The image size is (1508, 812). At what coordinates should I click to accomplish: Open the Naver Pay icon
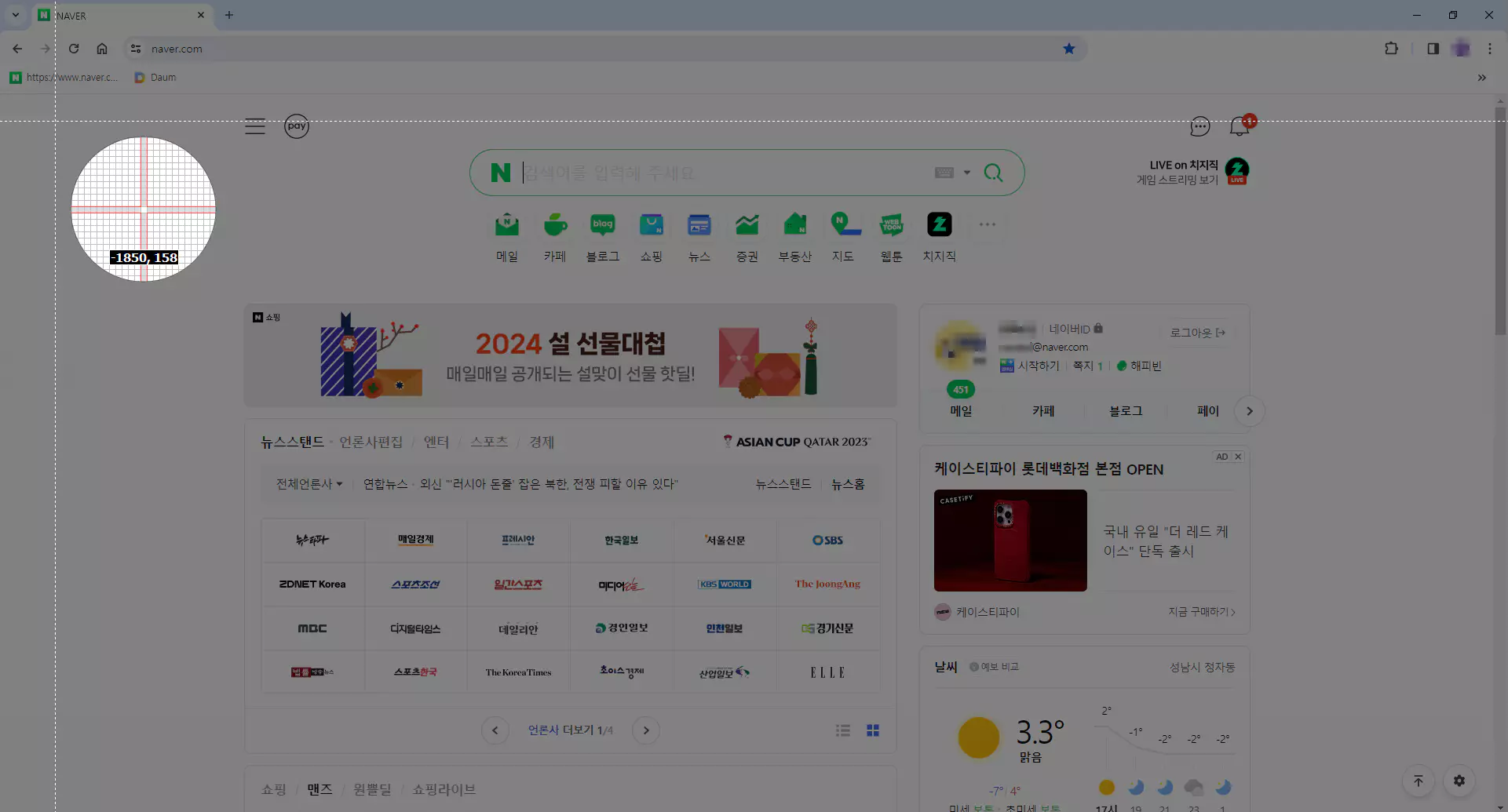click(x=297, y=126)
